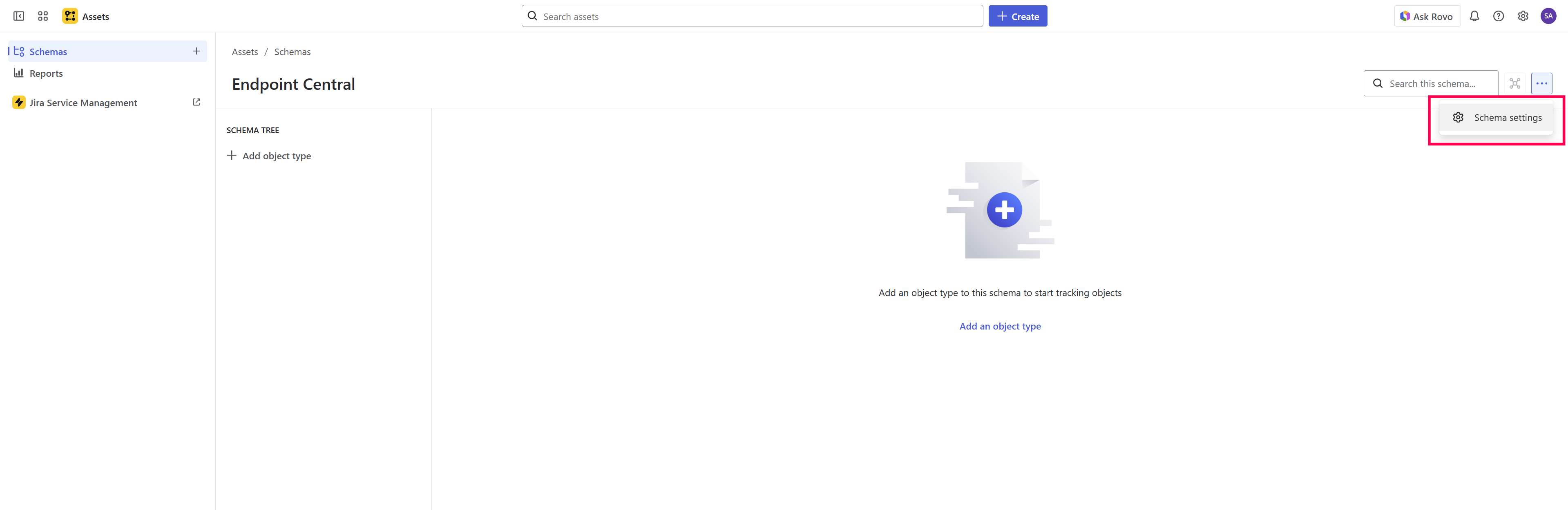Open the SA profile avatar
Image resolution: width=1568 pixels, height=510 pixels.
(1548, 16)
